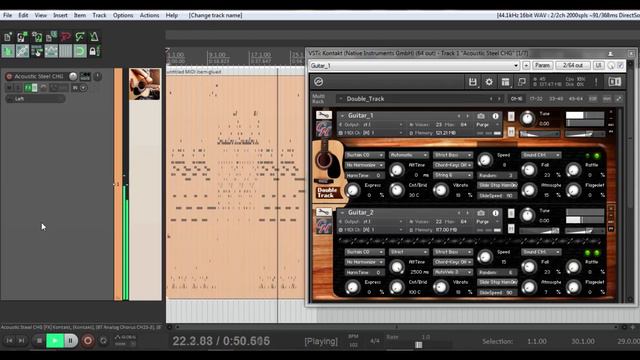Toggle mute on Acoustic Steel track

[x=9, y=88]
